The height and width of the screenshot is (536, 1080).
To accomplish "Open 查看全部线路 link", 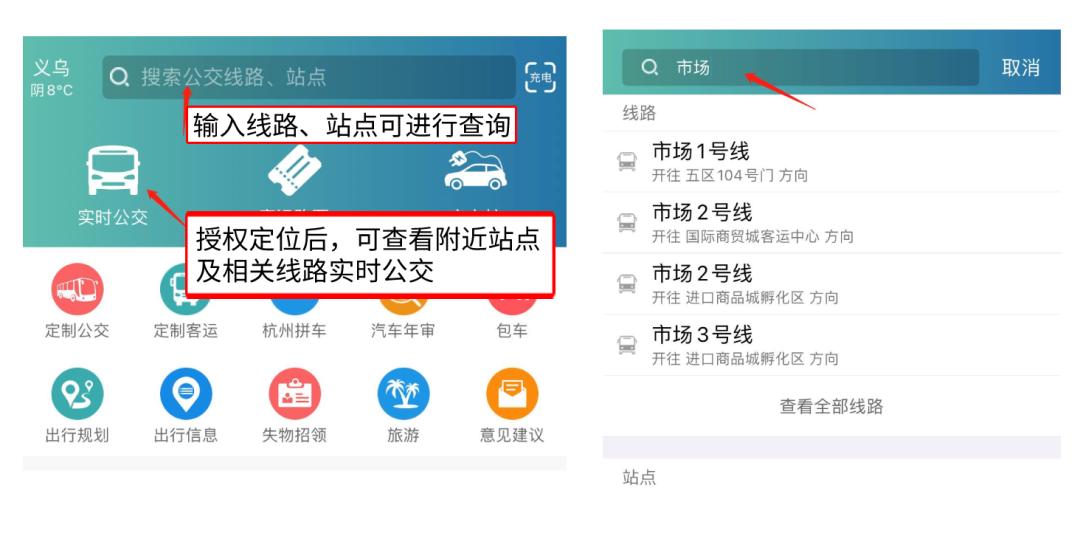I will tap(831, 406).
